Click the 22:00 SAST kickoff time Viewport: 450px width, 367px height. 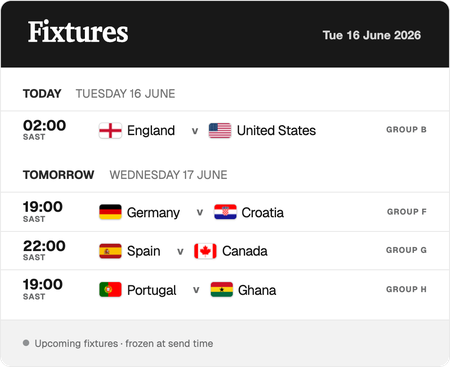44,250
